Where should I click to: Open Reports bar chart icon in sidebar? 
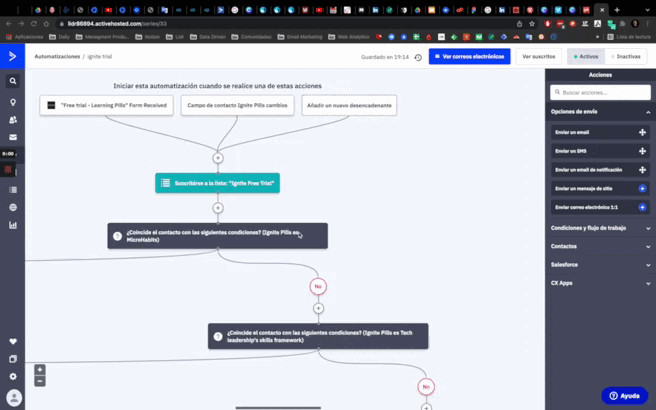coord(13,225)
